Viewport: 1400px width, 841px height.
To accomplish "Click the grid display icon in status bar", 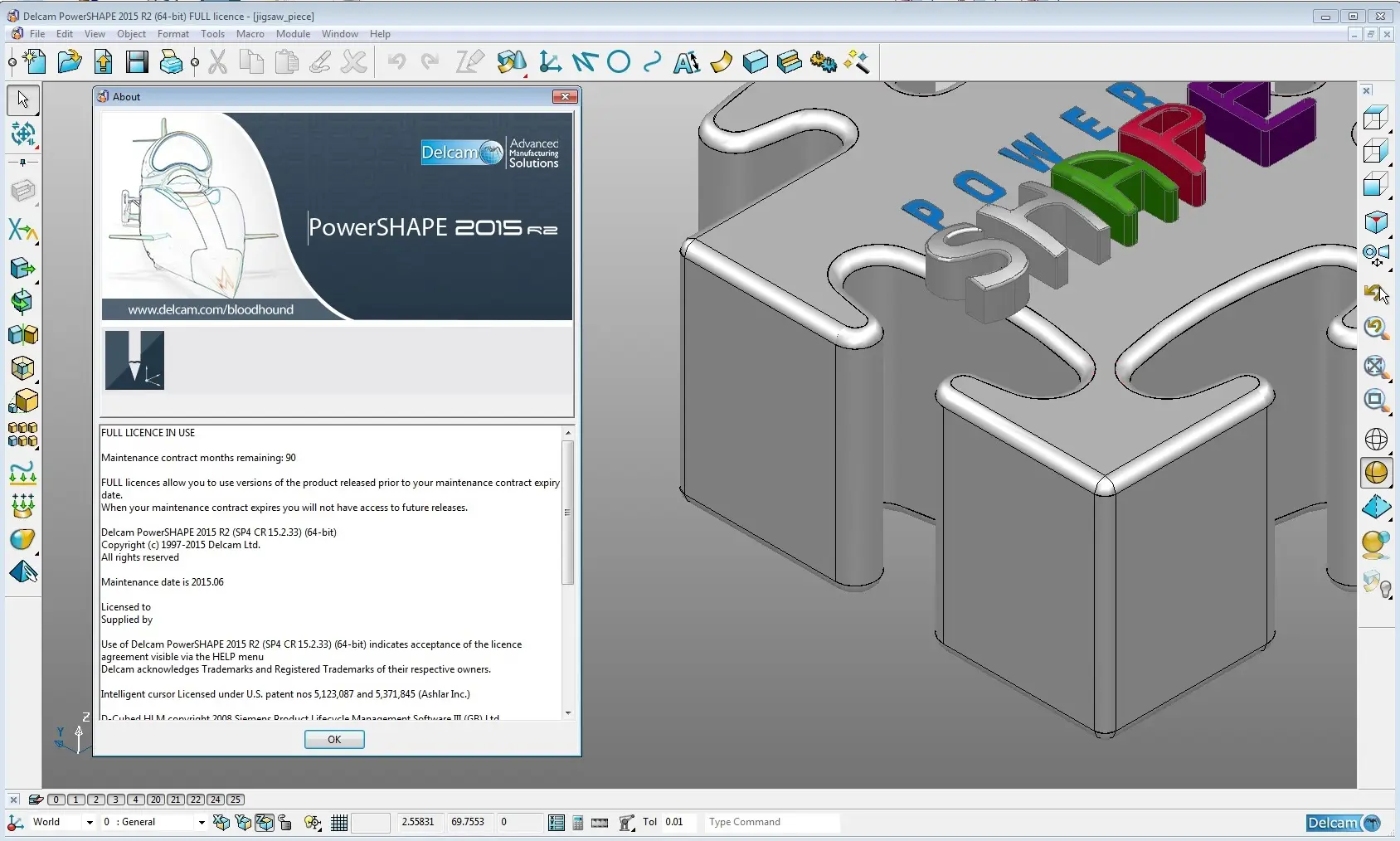I will [339, 822].
